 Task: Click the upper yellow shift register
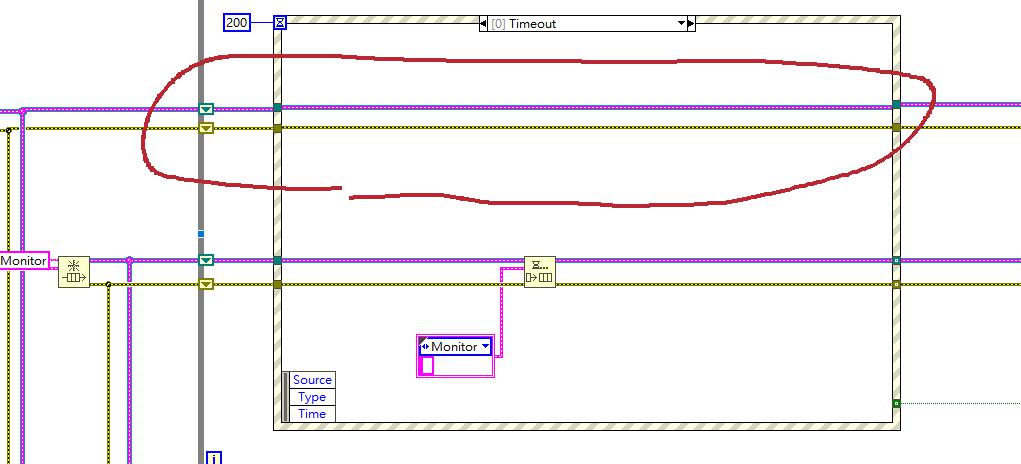tap(206, 128)
